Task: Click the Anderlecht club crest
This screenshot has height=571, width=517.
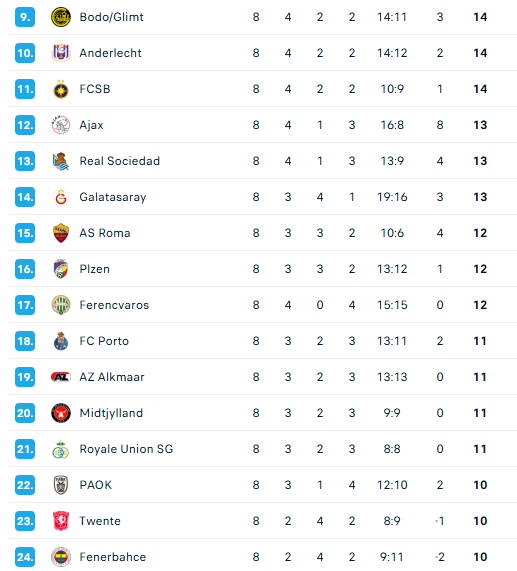Action: coord(61,53)
